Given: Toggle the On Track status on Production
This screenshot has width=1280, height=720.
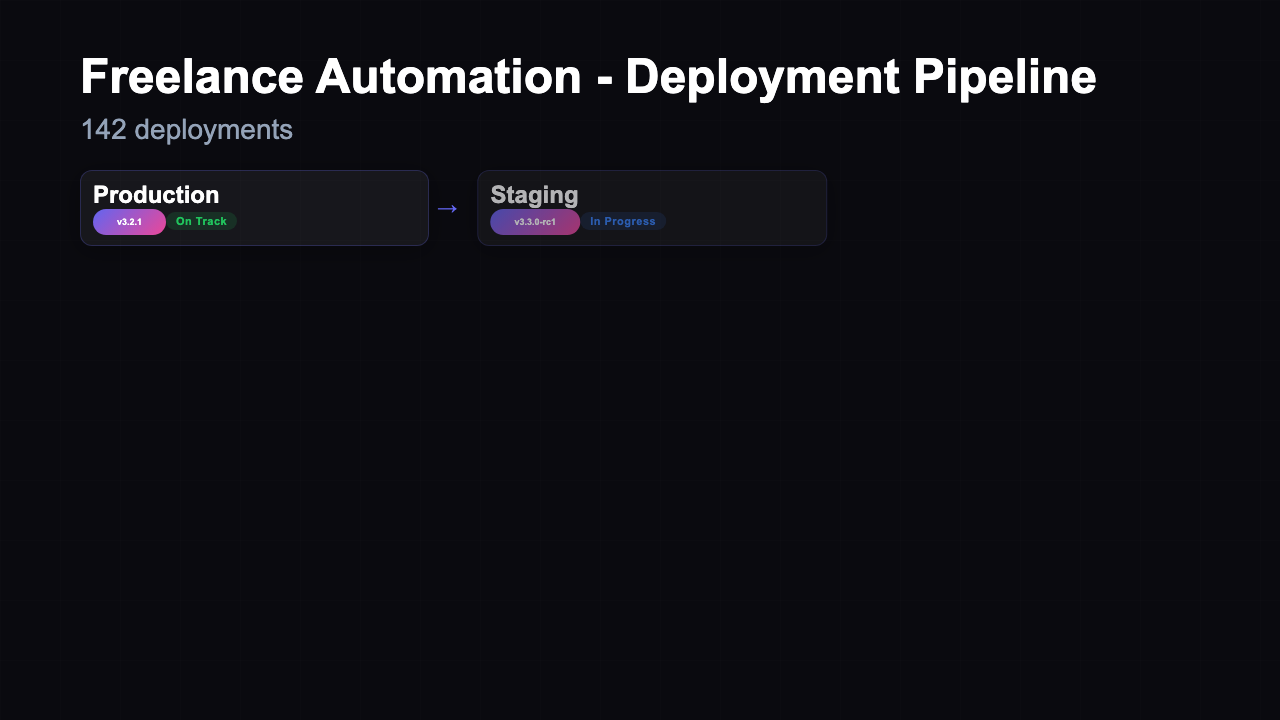Looking at the screenshot, I should [x=201, y=221].
